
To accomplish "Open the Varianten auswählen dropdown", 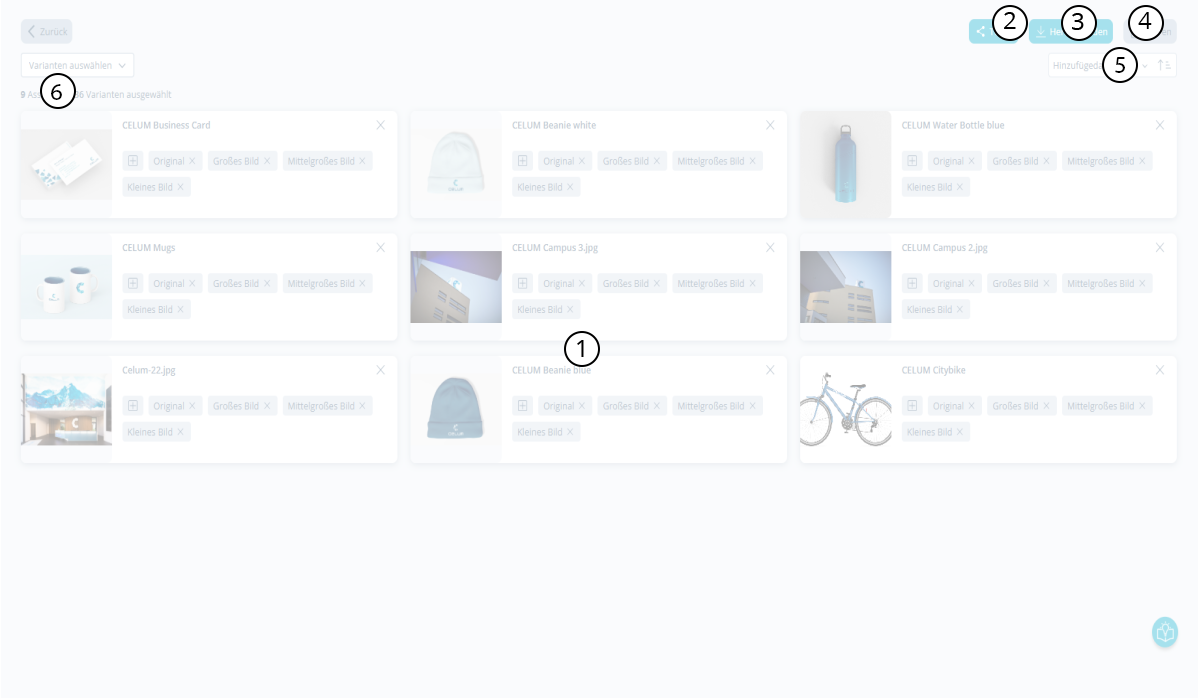I will pyautogui.click(x=77, y=65).
